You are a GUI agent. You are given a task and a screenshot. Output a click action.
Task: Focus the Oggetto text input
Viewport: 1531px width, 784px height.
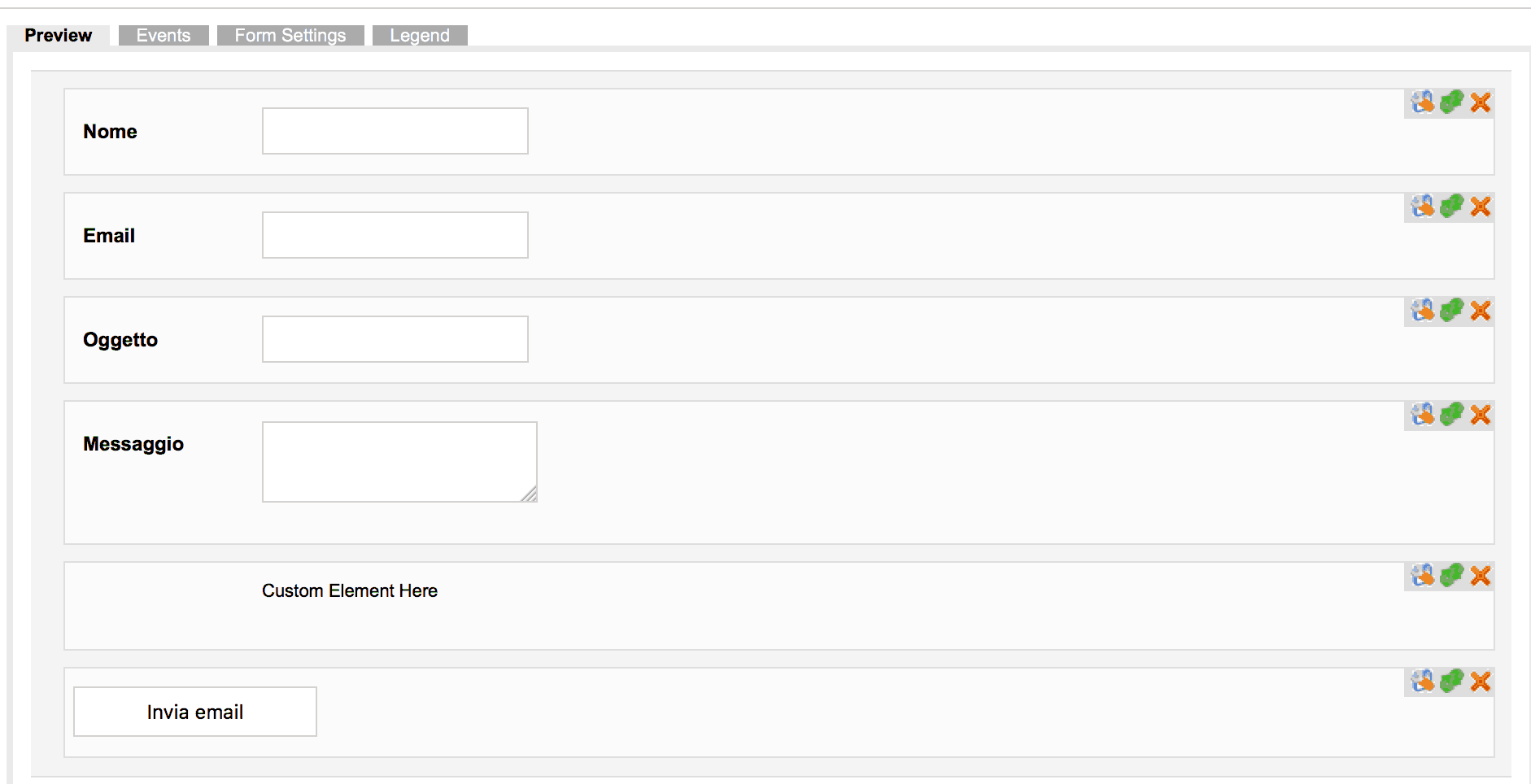click(x=395, y=339)
